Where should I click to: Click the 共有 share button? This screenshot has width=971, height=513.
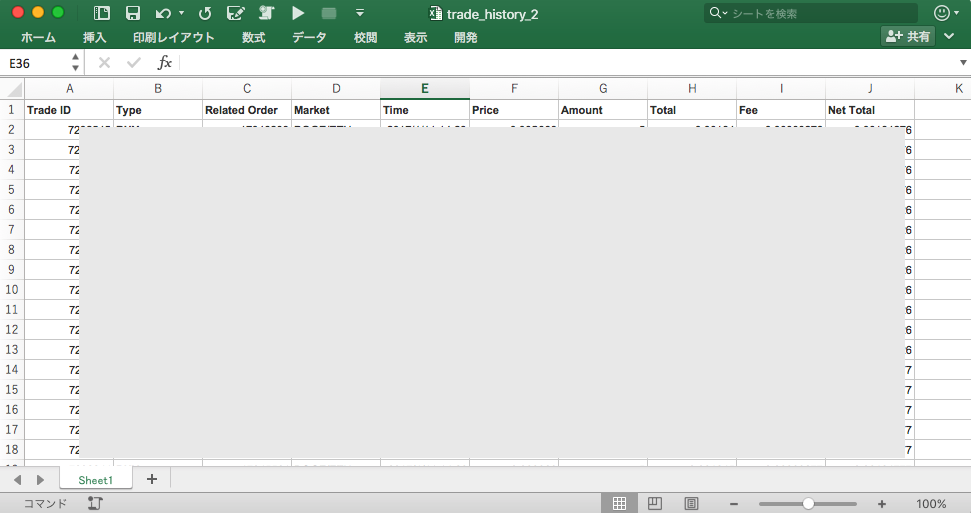[908, 36]
